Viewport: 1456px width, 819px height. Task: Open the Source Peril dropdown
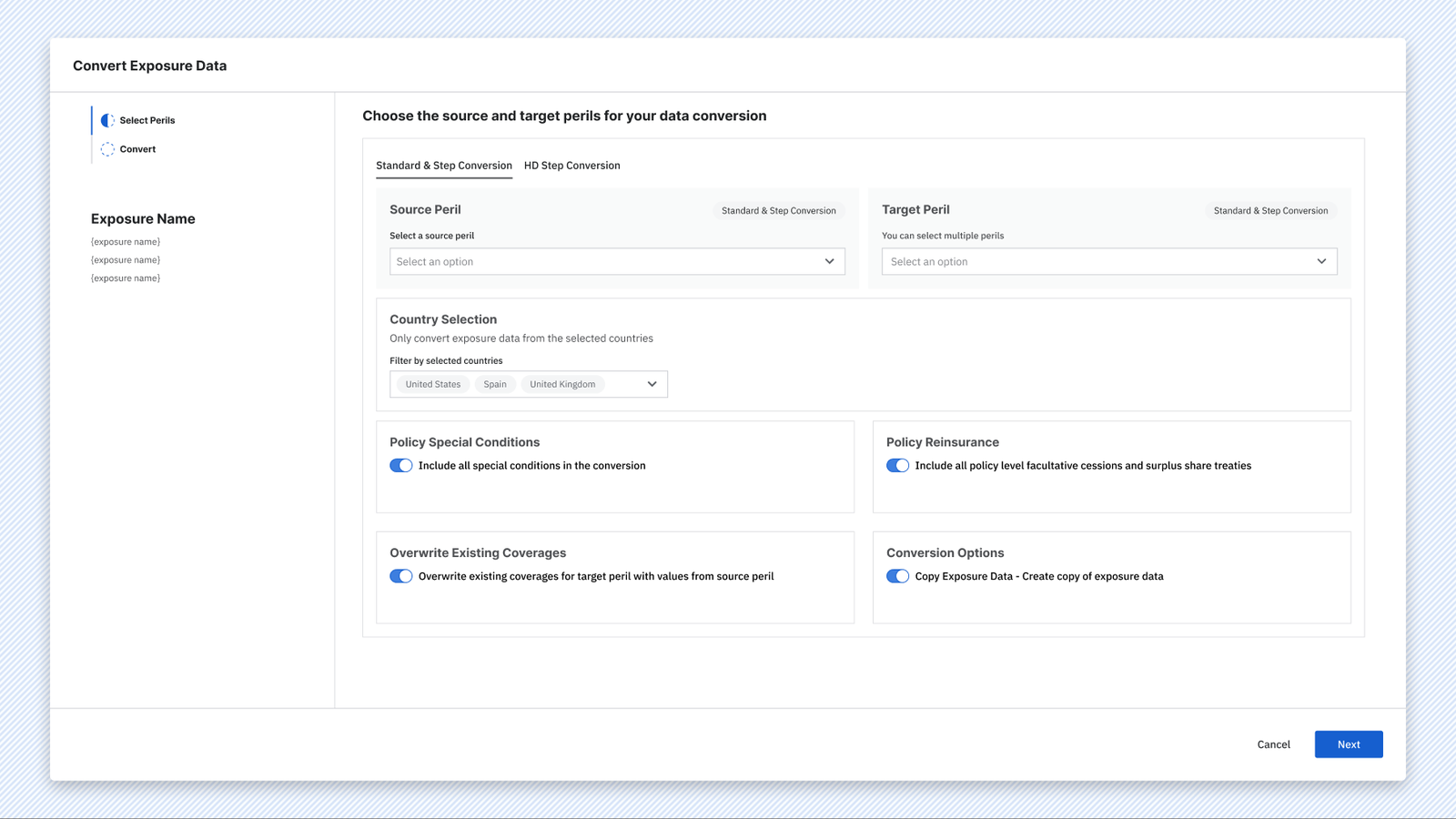[x=617, y=261]
